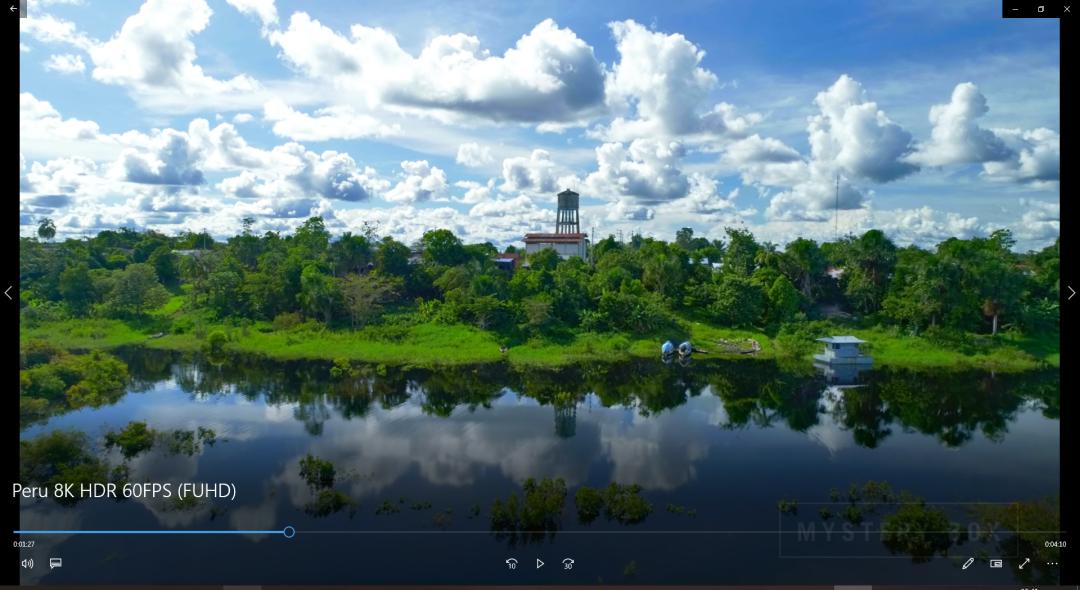Click the blue seek bar handle

(x=289, y=531)
